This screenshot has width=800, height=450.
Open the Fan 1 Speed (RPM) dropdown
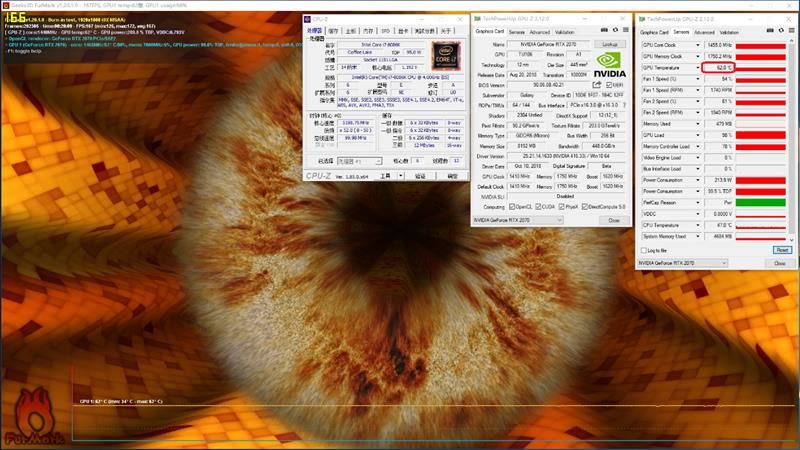697,90
